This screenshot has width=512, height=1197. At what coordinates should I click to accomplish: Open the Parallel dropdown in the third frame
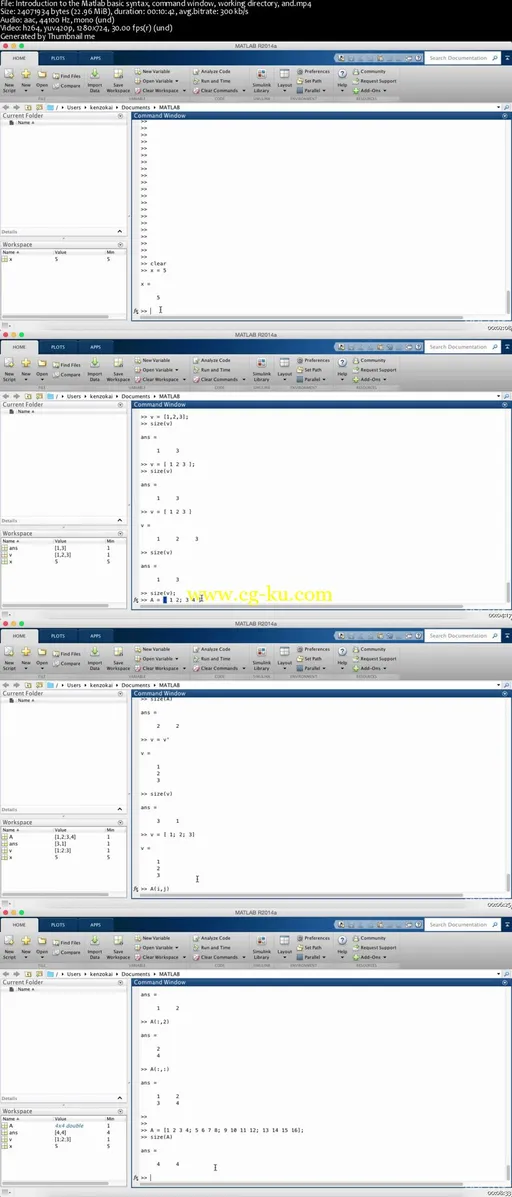pos(313,668)
